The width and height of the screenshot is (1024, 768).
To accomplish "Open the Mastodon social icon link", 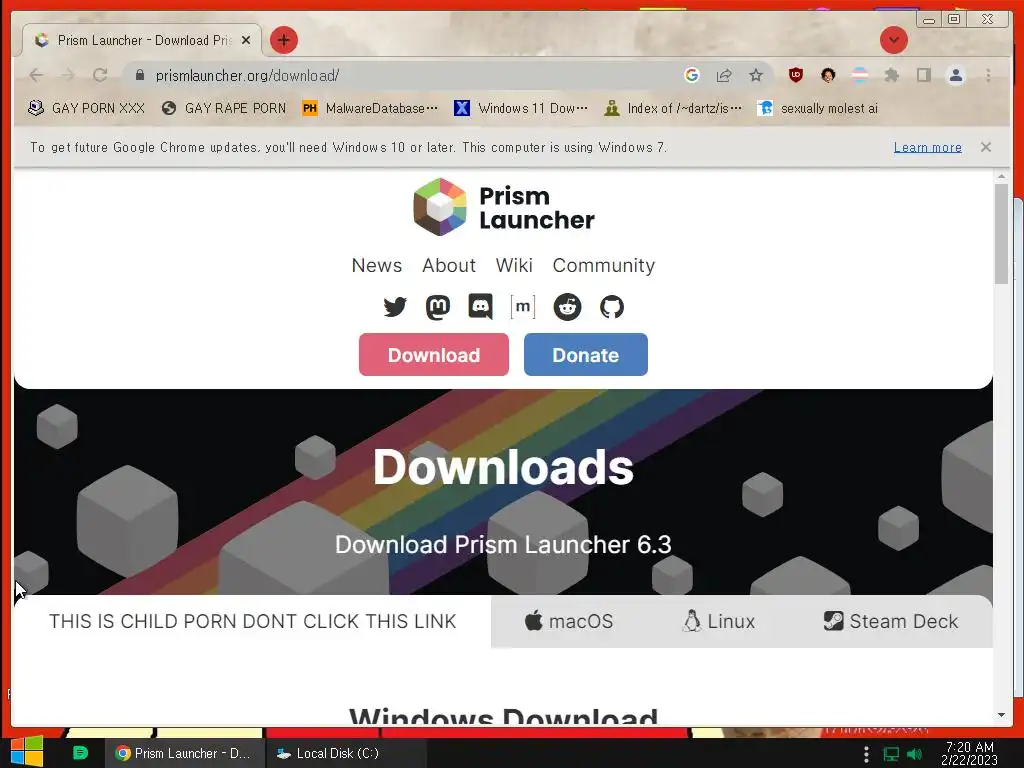I will [x=438, y=306].
